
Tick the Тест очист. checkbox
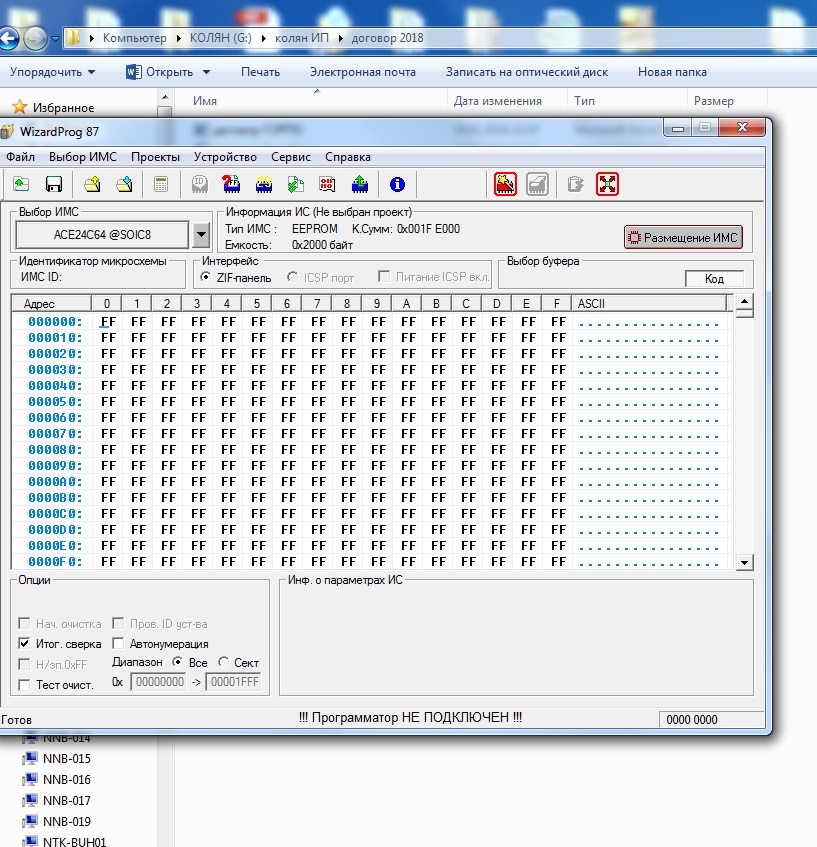point(25,685)
